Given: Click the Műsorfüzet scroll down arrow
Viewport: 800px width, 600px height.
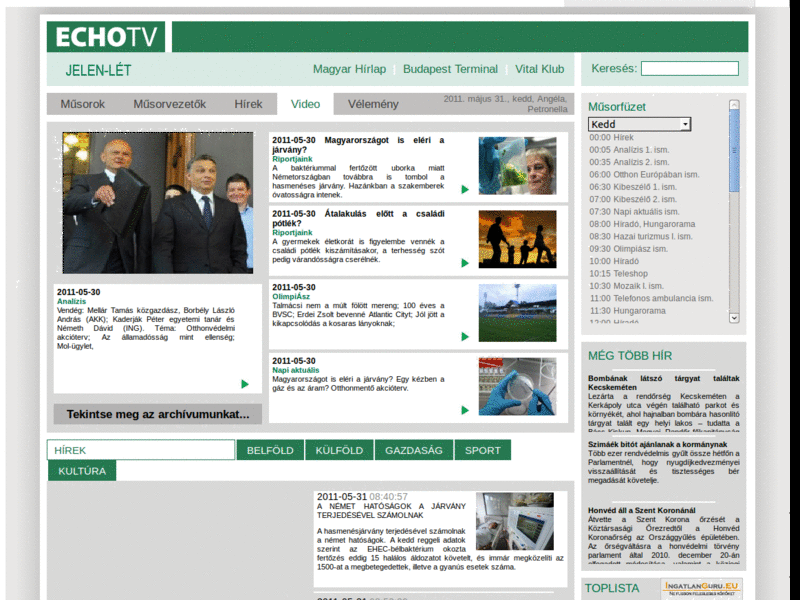Looking at the screenshot, I should click(734, 317).
